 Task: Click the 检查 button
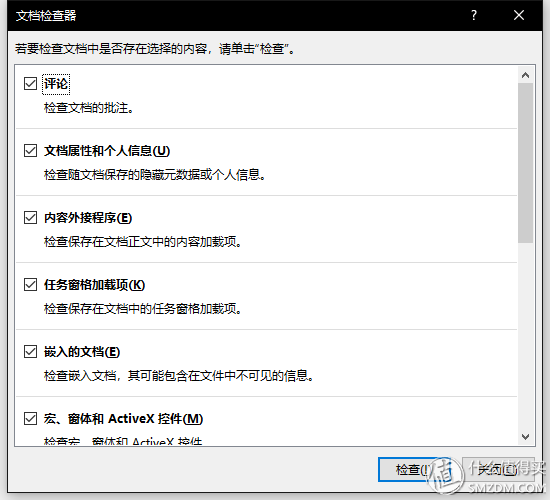click(x=414, y=469)
